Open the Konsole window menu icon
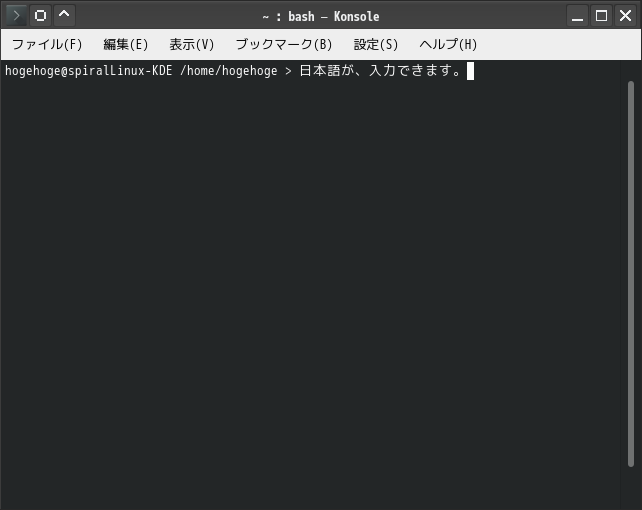Screen dimensions: 642x510 (16, 16)
